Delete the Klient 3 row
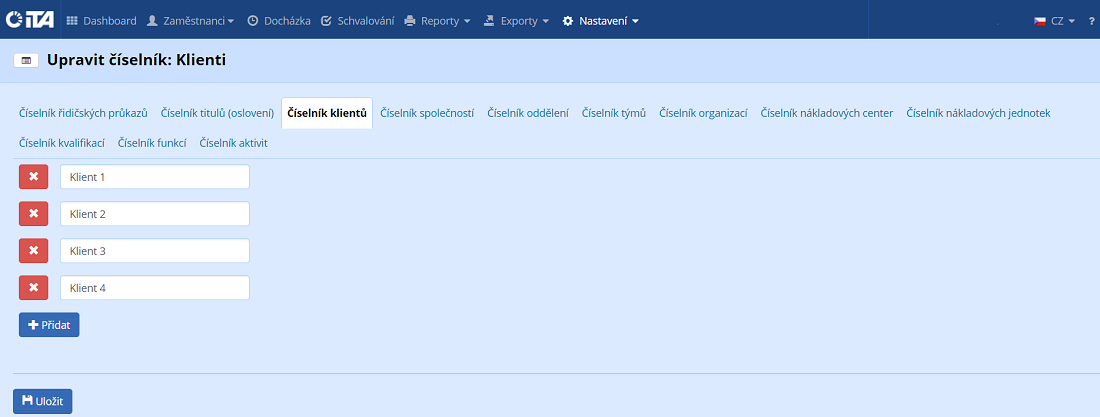 pyautogui.click(x=34, y=251)
